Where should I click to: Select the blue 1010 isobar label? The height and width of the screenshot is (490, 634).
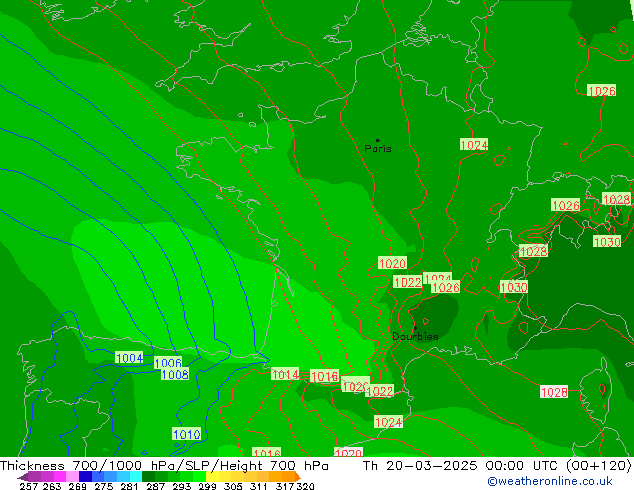coord(186,434)
